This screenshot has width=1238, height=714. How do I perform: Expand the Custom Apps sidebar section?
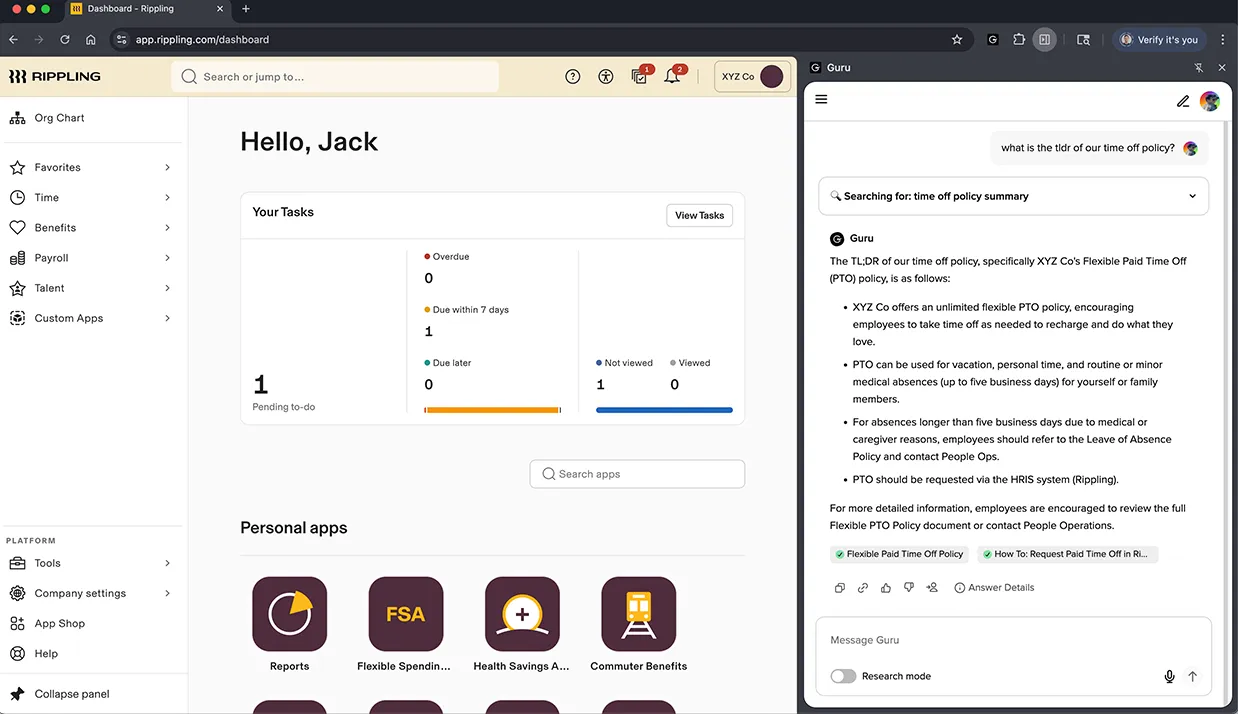pos(90,318)
